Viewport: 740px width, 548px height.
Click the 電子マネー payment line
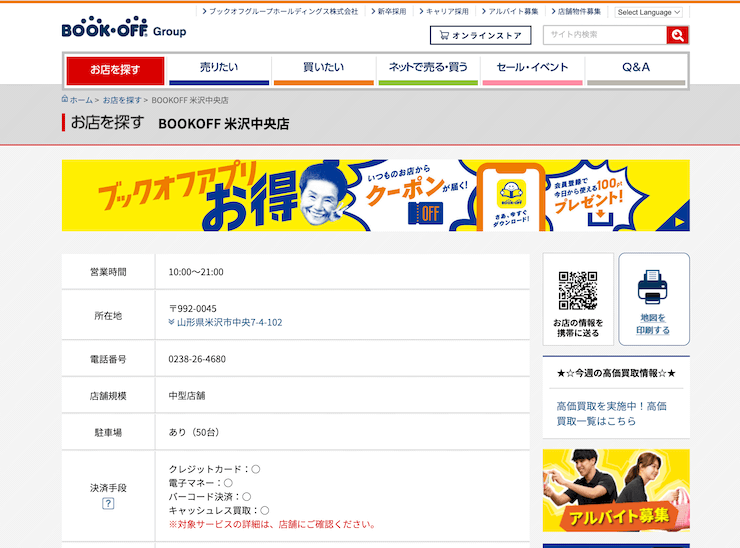coord(201,483)
